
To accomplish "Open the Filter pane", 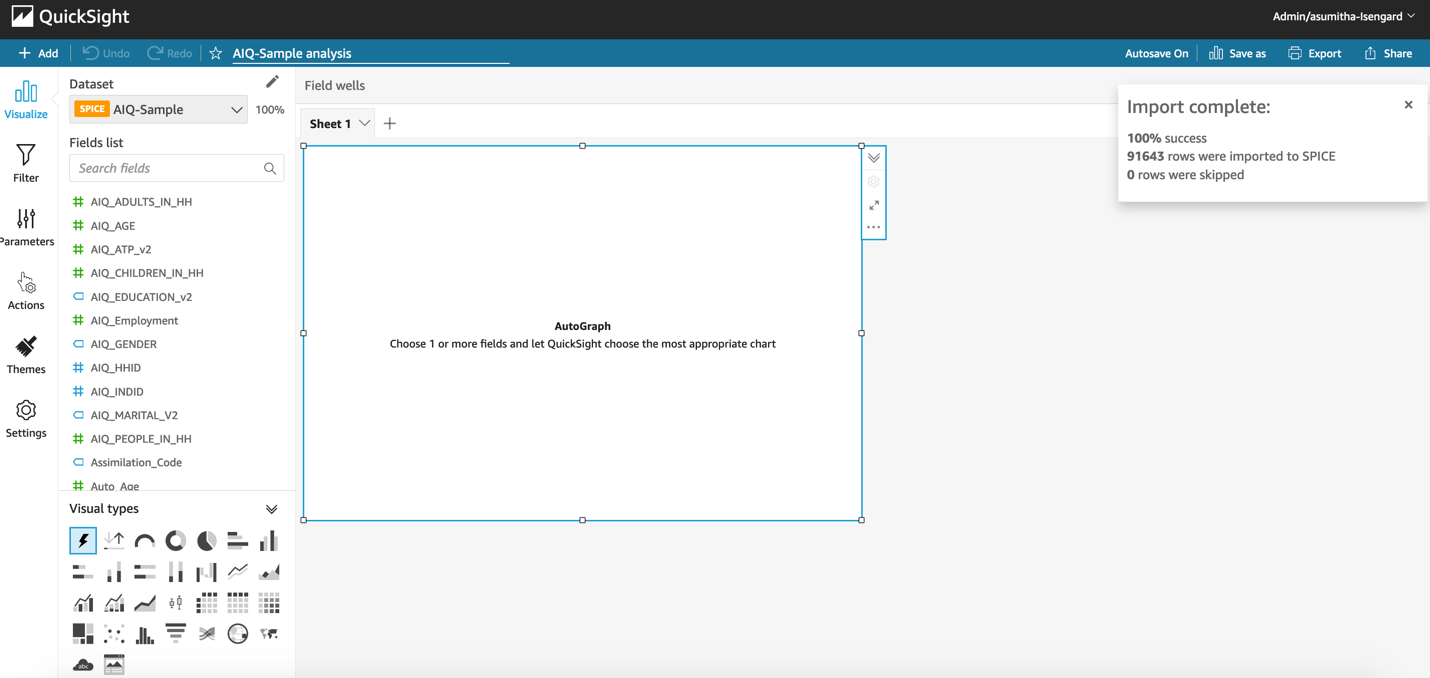I will point(26,164).
